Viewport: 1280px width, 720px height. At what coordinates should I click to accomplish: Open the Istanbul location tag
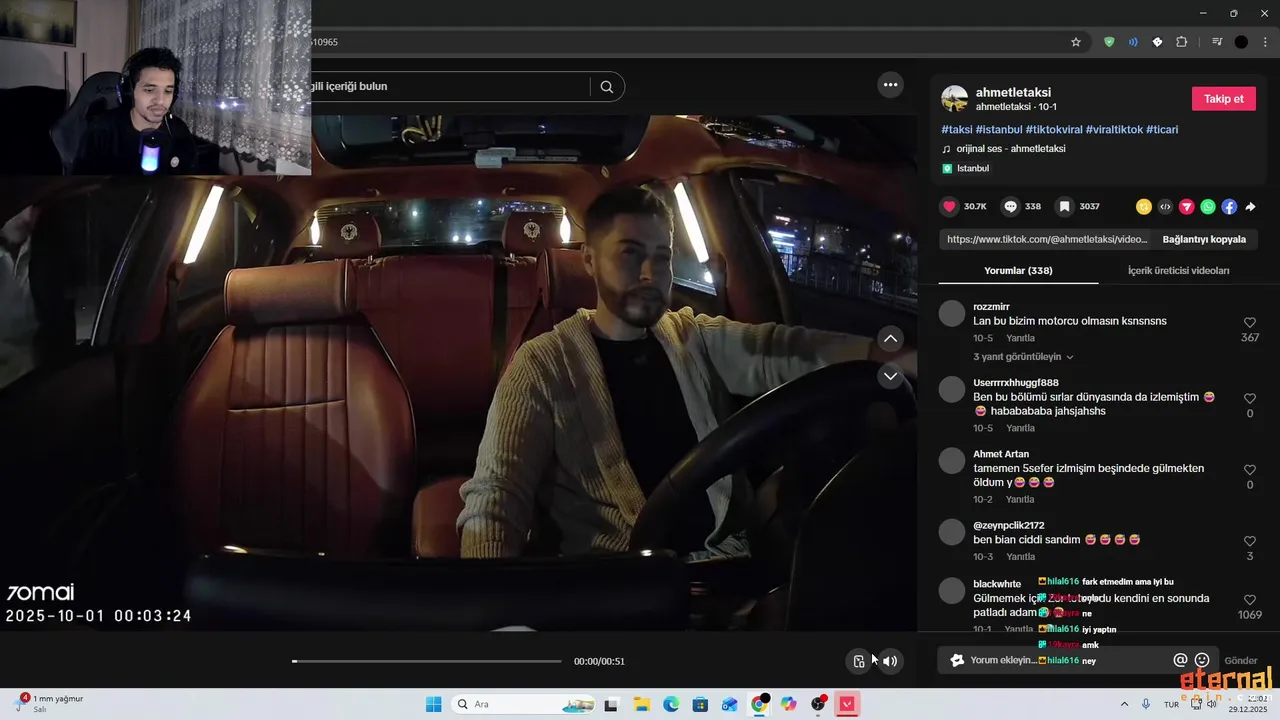pos(972,169)
